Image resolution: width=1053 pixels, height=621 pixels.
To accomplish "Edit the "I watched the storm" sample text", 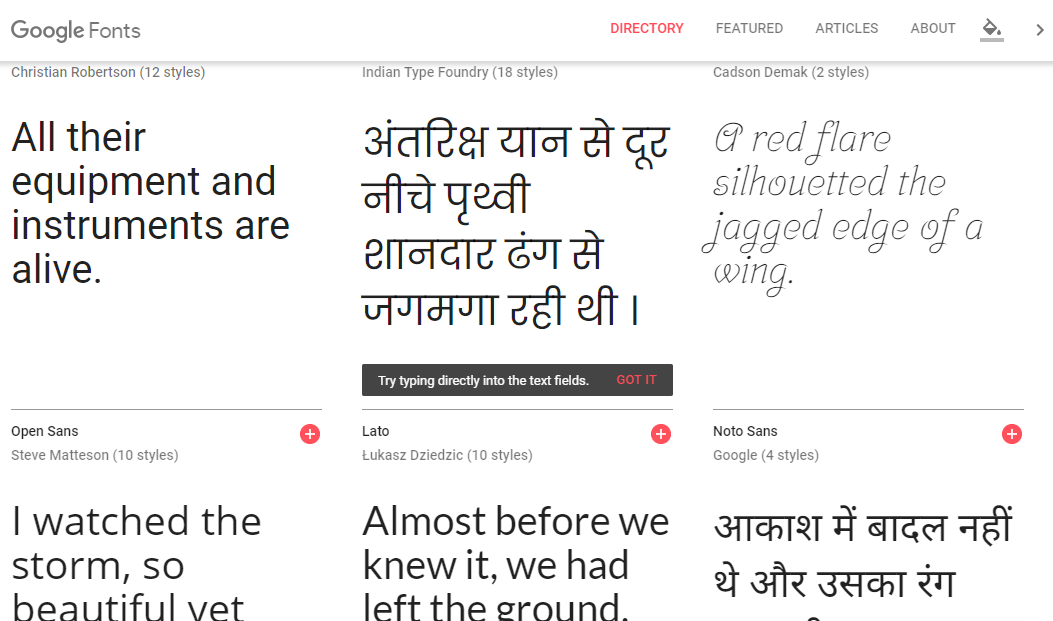I will point(136,562).
